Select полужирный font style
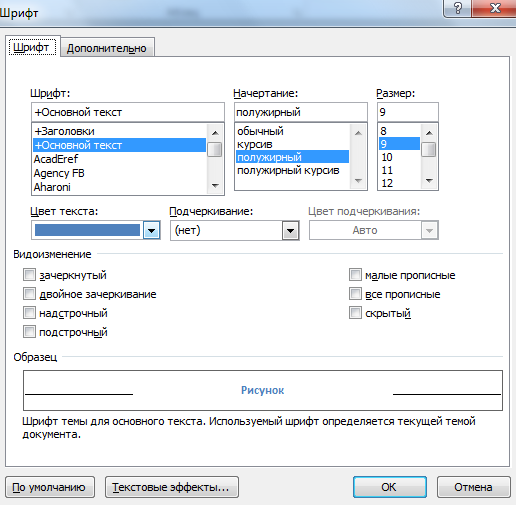This screenshot has height=505, width=516. coord(293,157)
